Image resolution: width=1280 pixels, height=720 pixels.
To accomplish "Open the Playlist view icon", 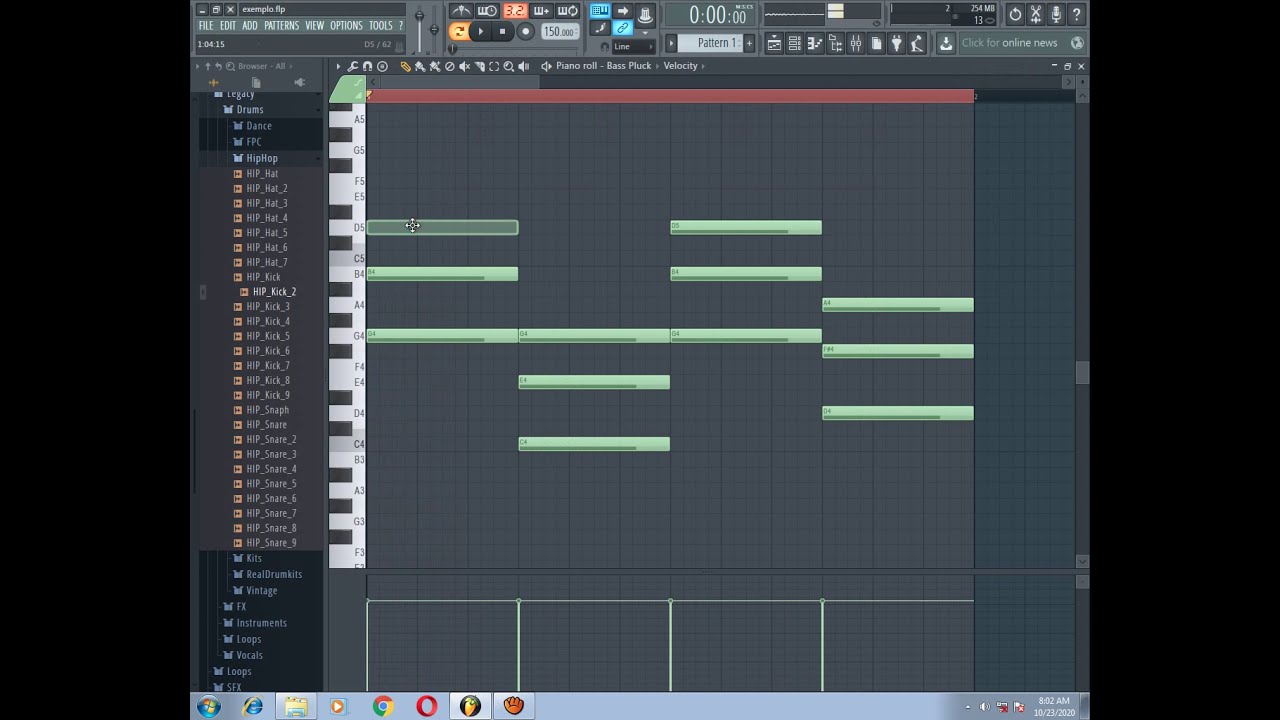I will [x=774, y=43].
